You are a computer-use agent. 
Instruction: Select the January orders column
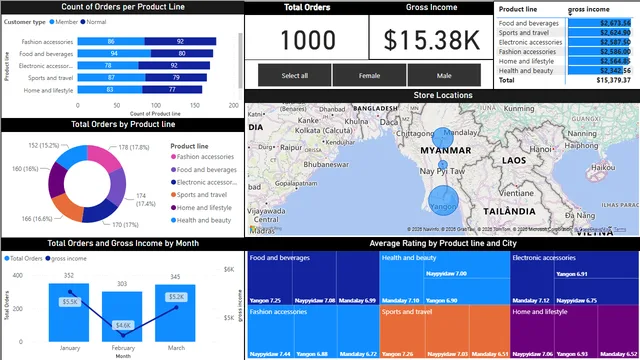pos(69,313)
